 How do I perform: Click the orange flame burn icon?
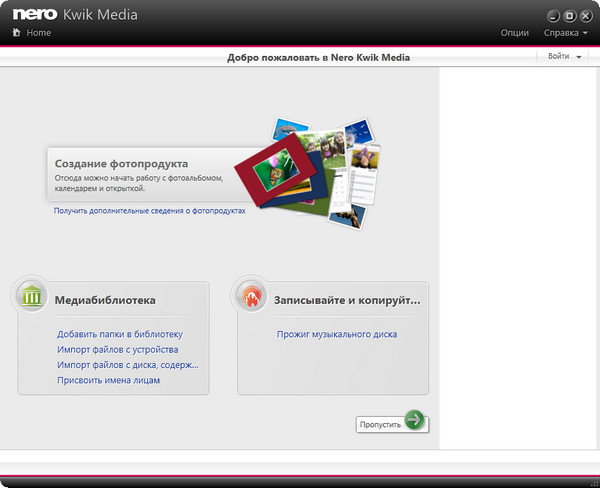tap(251, 296)
